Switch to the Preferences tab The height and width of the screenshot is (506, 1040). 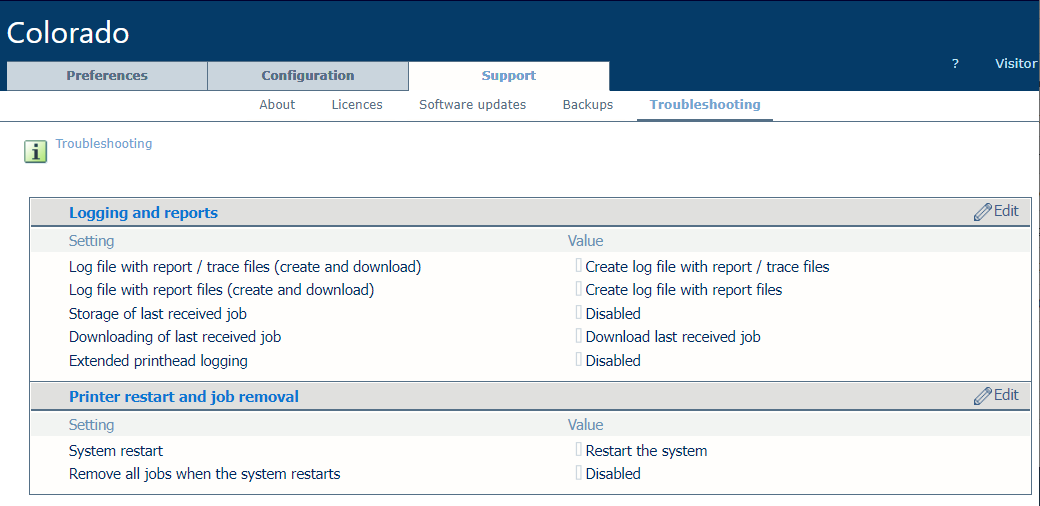click(107, 76)
